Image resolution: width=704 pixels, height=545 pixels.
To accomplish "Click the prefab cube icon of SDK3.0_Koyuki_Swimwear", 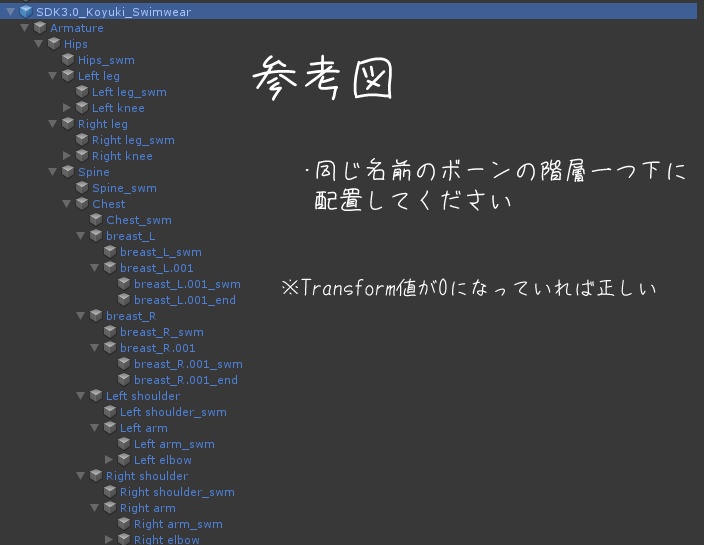I will pyautogui.click(x=26, y=12).
